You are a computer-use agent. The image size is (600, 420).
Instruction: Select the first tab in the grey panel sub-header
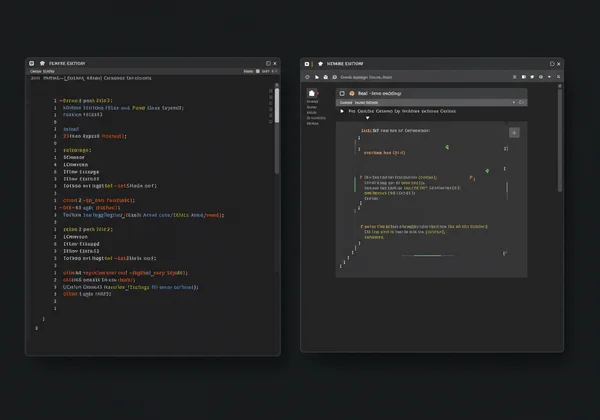click(x=346, y=103)
